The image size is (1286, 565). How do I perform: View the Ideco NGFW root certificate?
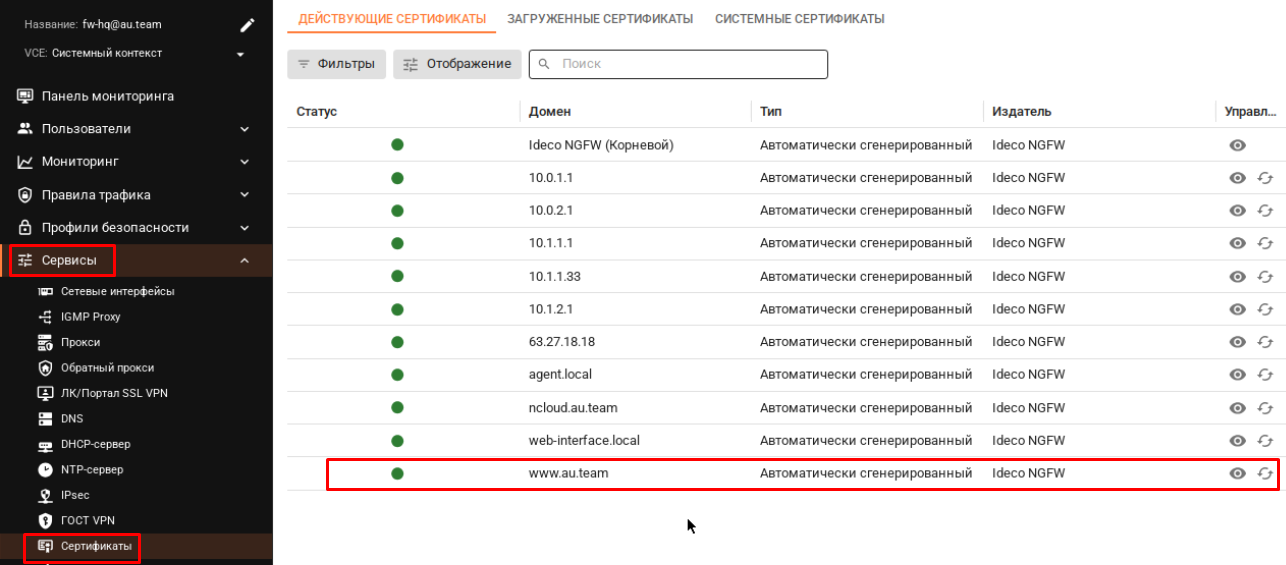tap(1237, 145)
